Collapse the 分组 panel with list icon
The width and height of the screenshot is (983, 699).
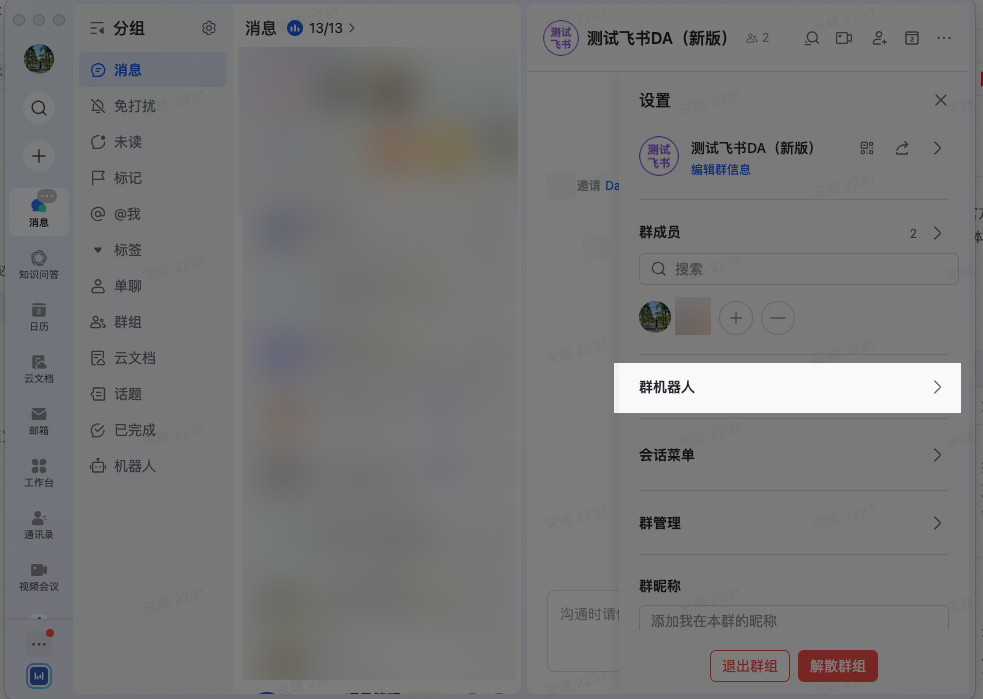click(x=97, y=28)
